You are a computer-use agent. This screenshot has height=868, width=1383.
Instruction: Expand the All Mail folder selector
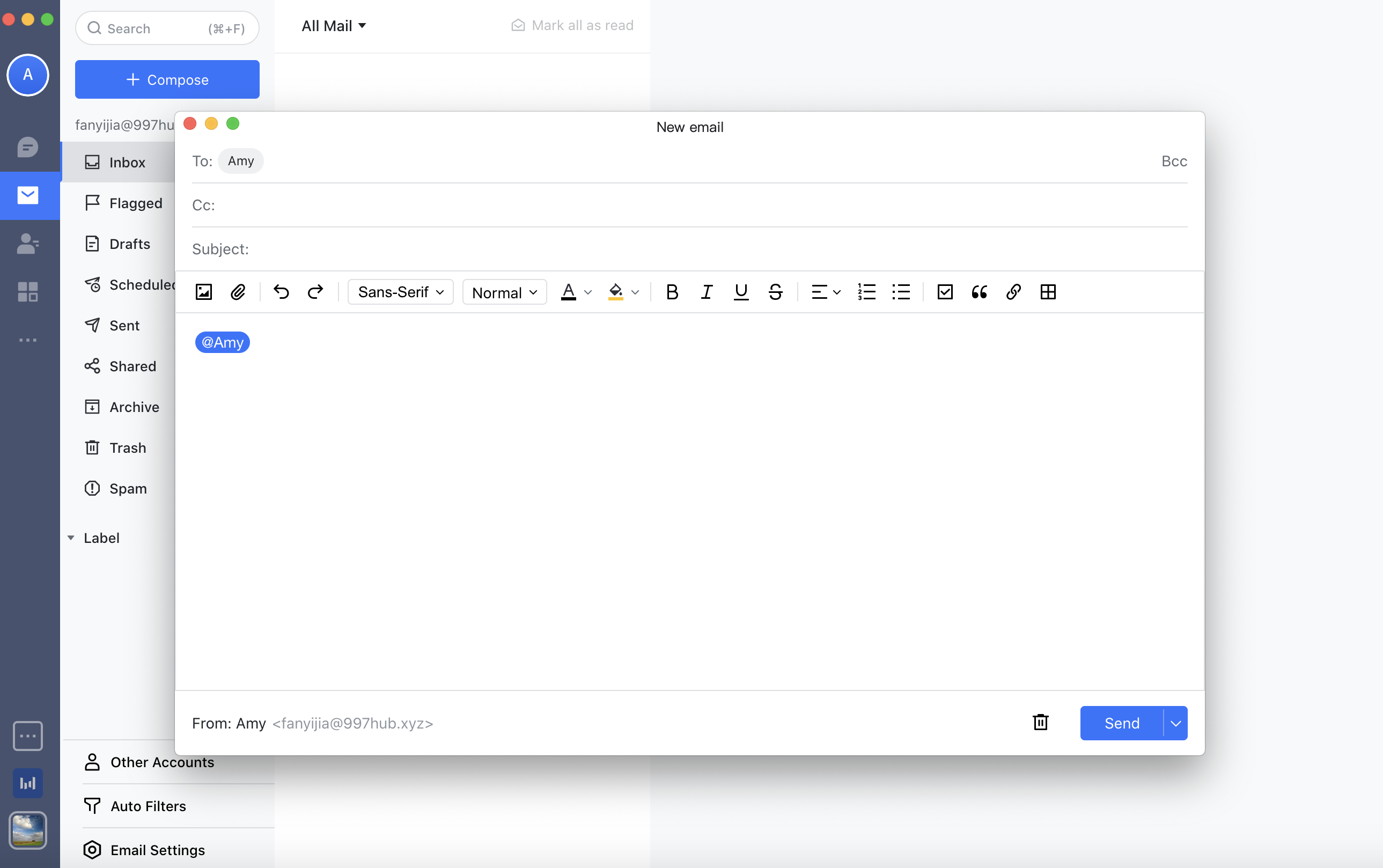click(334, 25)
